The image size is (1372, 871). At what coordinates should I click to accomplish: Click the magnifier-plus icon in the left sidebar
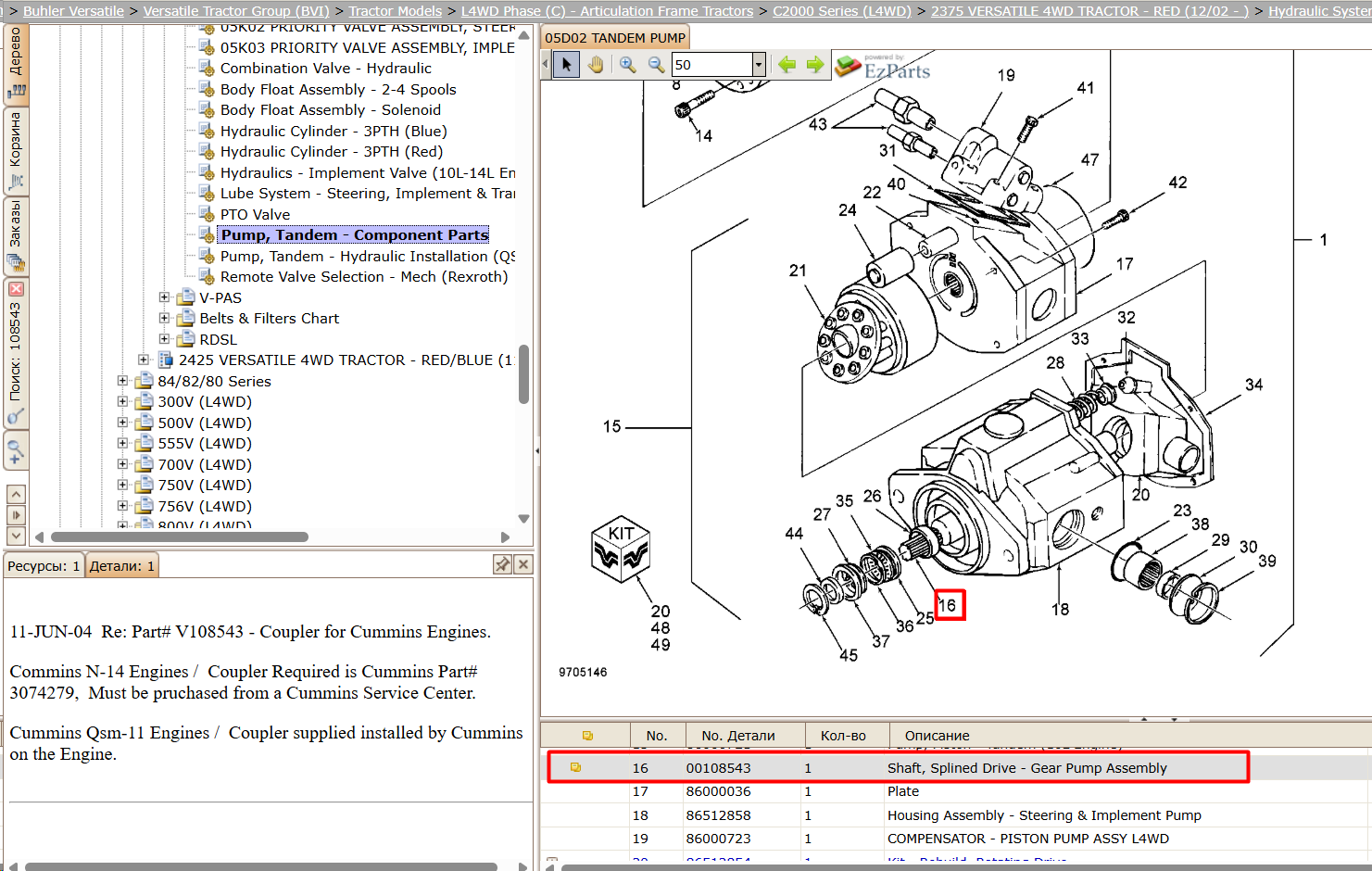point(16,452)
